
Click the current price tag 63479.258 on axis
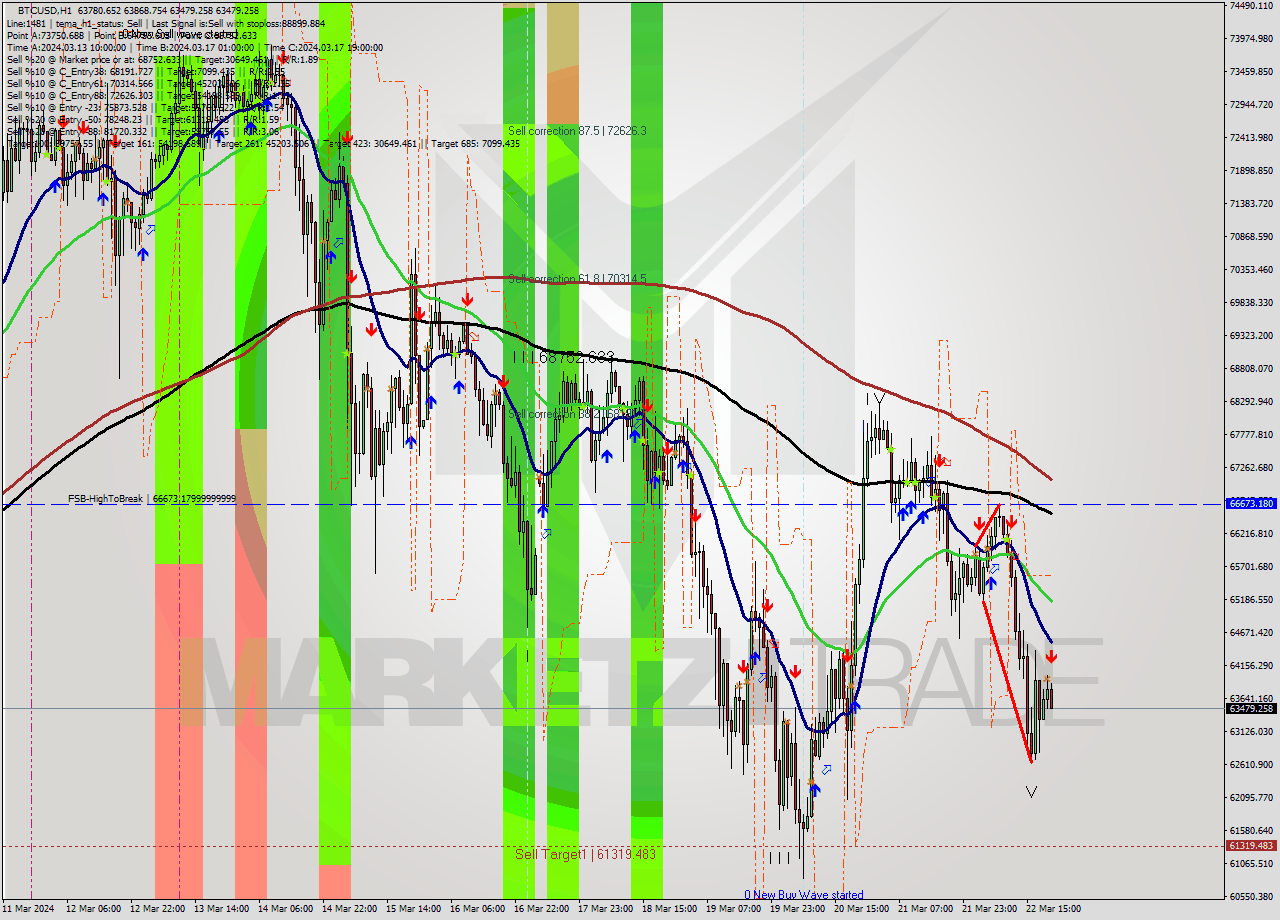[1251, 708]
